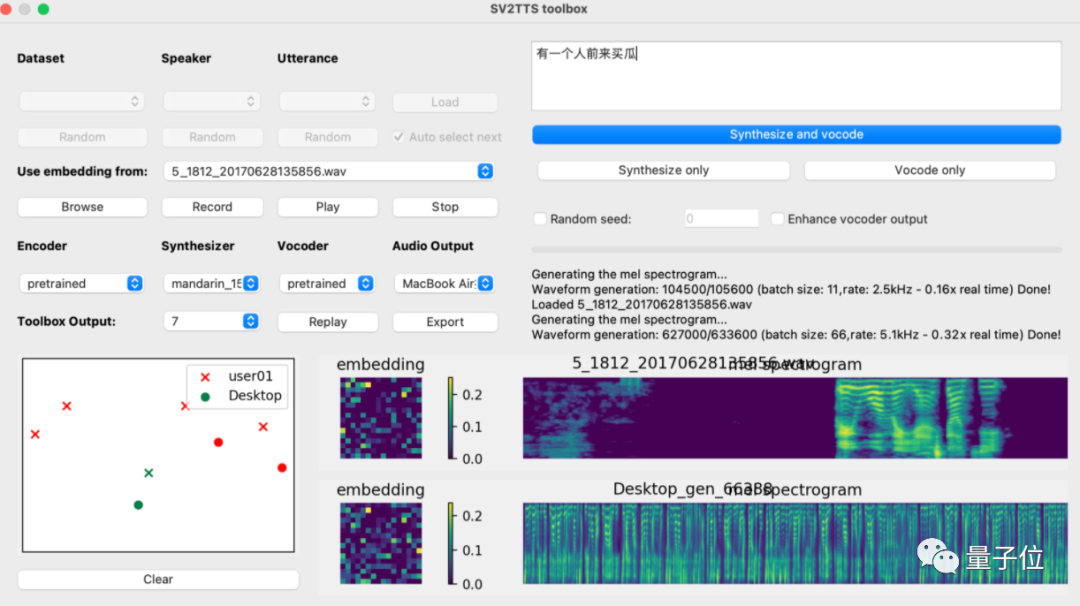Start recording with the Record button

(212, 207)
